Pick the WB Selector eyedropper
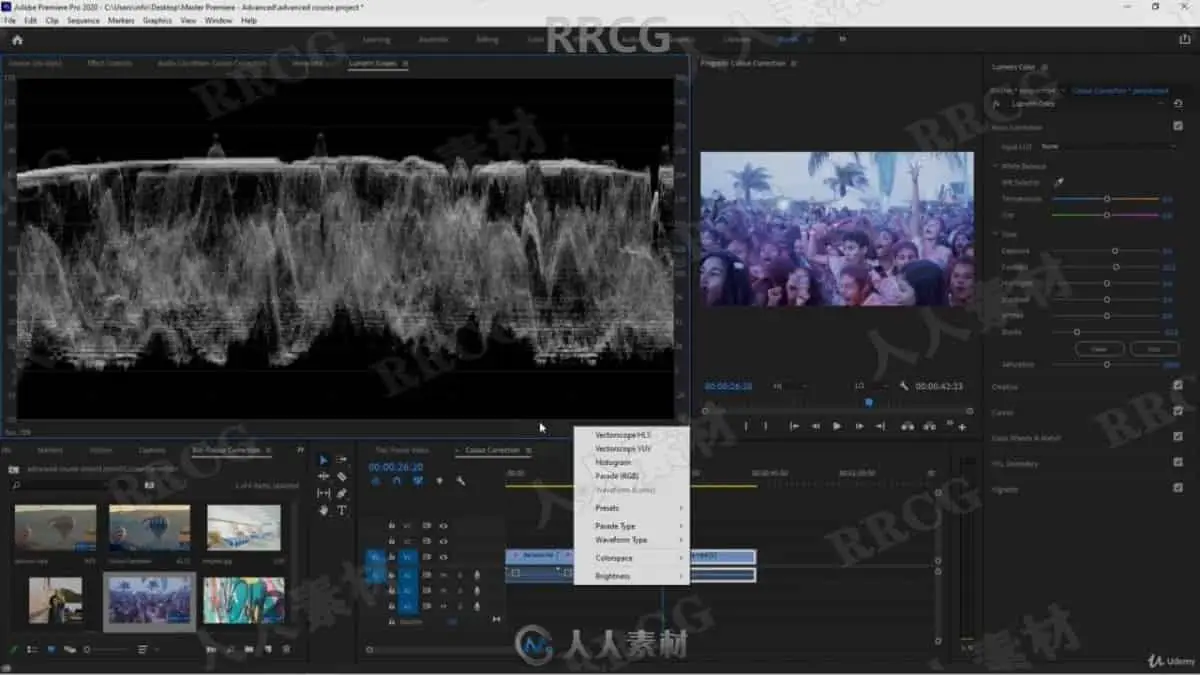This screenshot has width=1200, height=675. pyautogui.click(x=1059, y=183)
